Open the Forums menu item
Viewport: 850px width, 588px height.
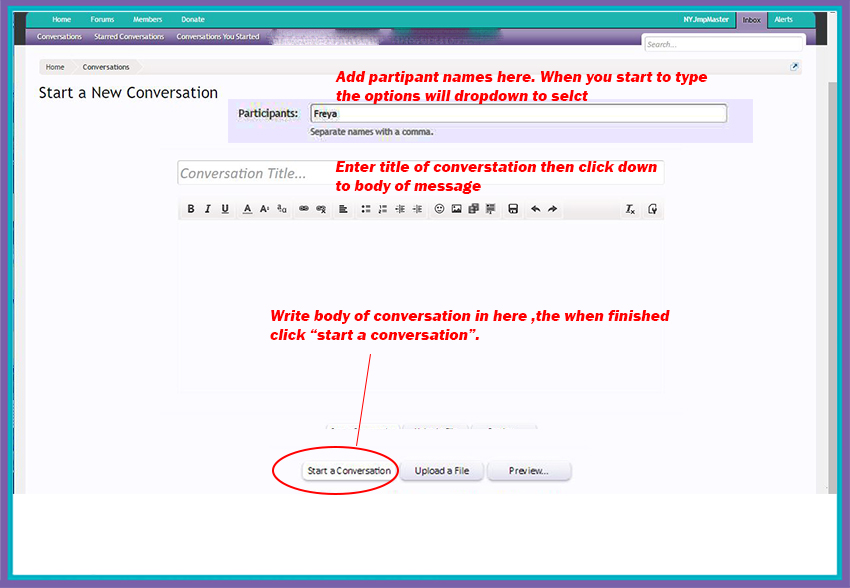point(102,19)
